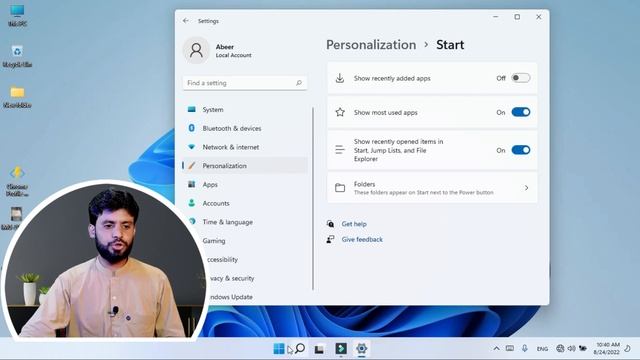This screenshot has height=360, width=640.
Task: Click the Settings sidebar scrollbar
Action: click(x=313, y=199)
